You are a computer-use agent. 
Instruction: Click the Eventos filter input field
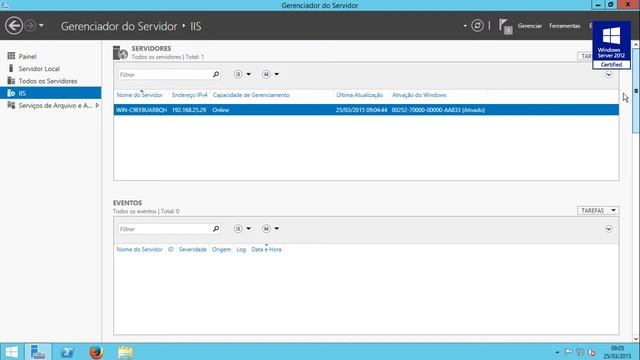[x=164, y=229]
